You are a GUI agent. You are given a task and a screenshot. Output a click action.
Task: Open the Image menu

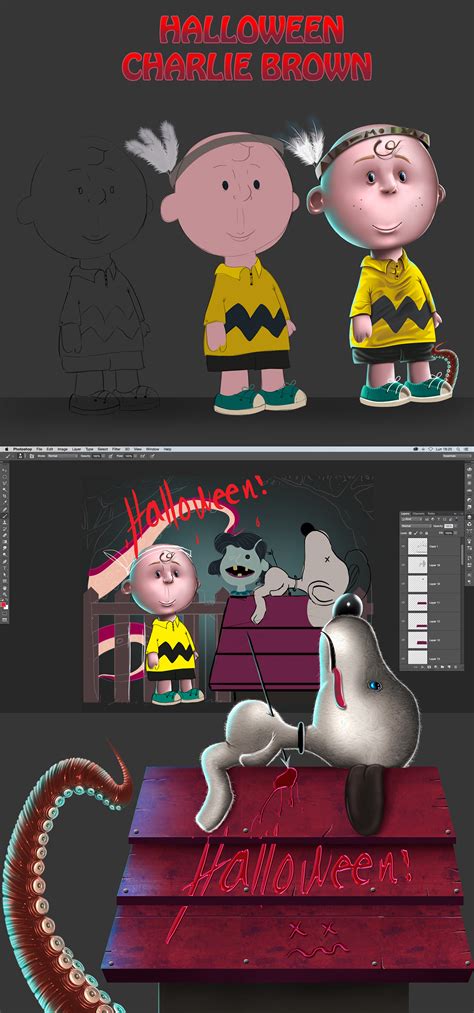click(x=63, y=448)
